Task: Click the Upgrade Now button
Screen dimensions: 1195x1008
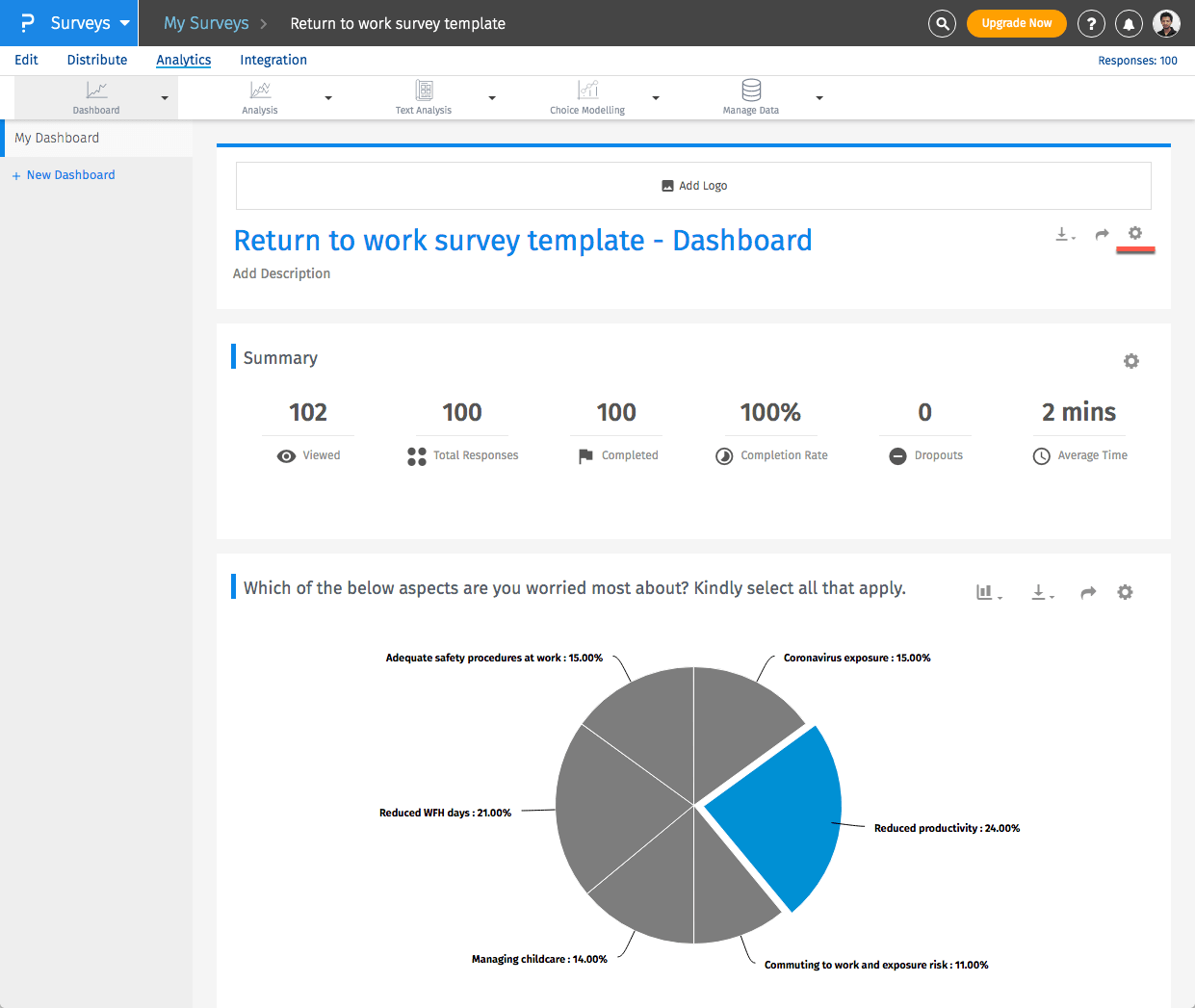Action: click(1017, 23)
